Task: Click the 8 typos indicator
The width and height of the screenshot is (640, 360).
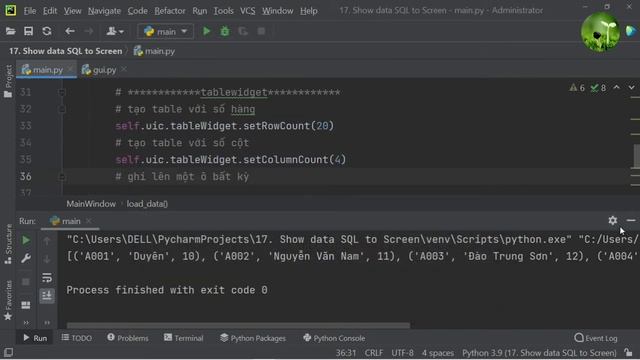Action: (598, 88)
